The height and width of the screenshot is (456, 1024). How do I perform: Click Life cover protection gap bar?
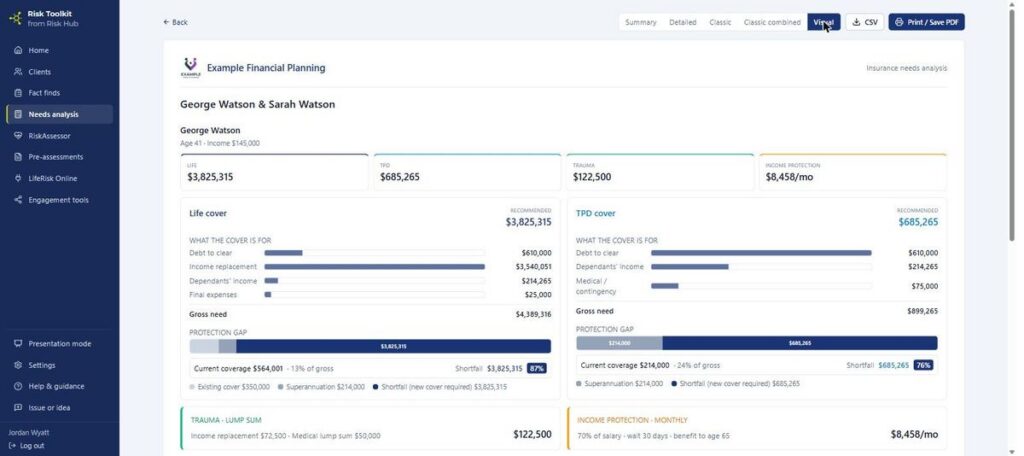coord(370,346)
